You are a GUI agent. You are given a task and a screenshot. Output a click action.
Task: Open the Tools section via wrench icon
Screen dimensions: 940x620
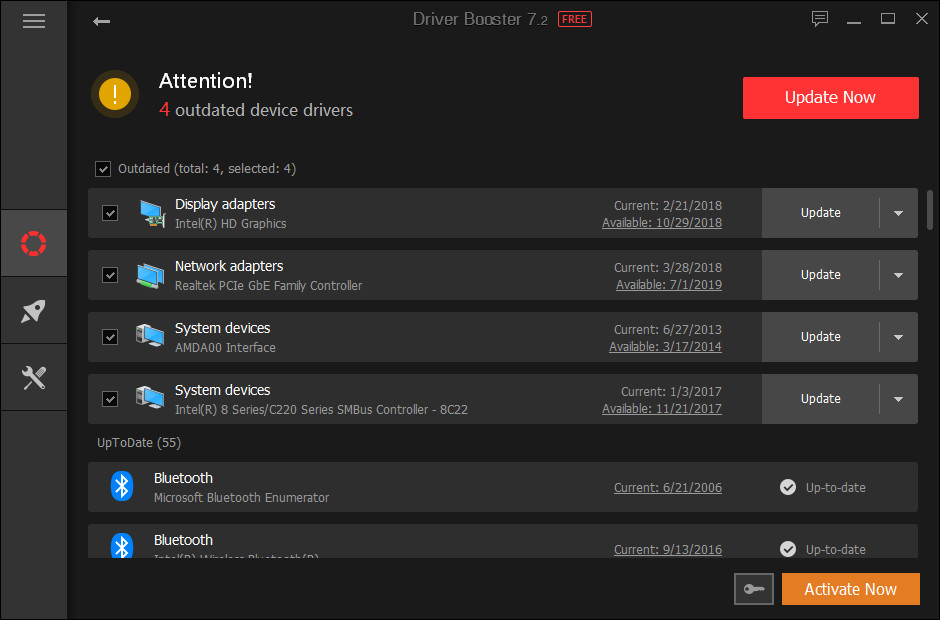[x=33, y=378]
